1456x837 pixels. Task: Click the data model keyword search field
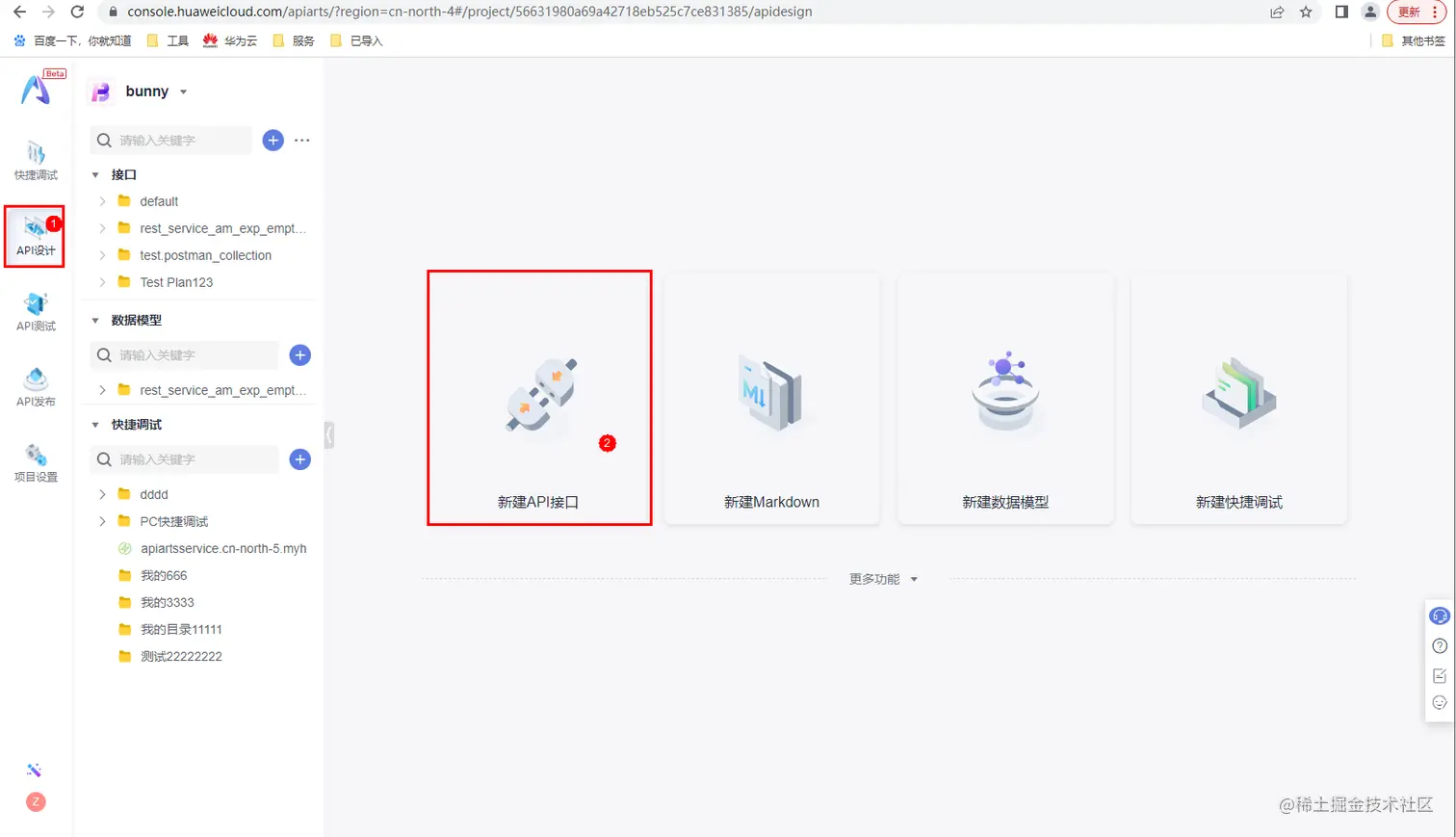coord(184,355)
